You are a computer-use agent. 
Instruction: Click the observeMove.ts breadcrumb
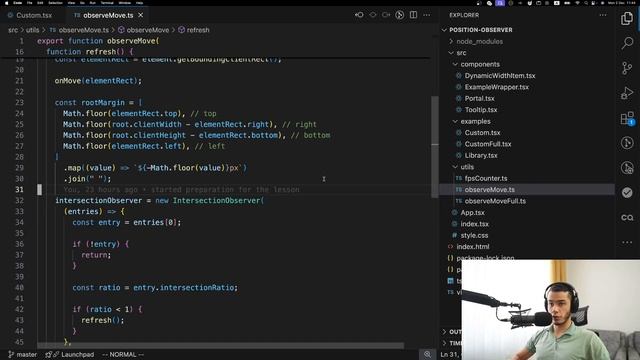tap(79, 30)
